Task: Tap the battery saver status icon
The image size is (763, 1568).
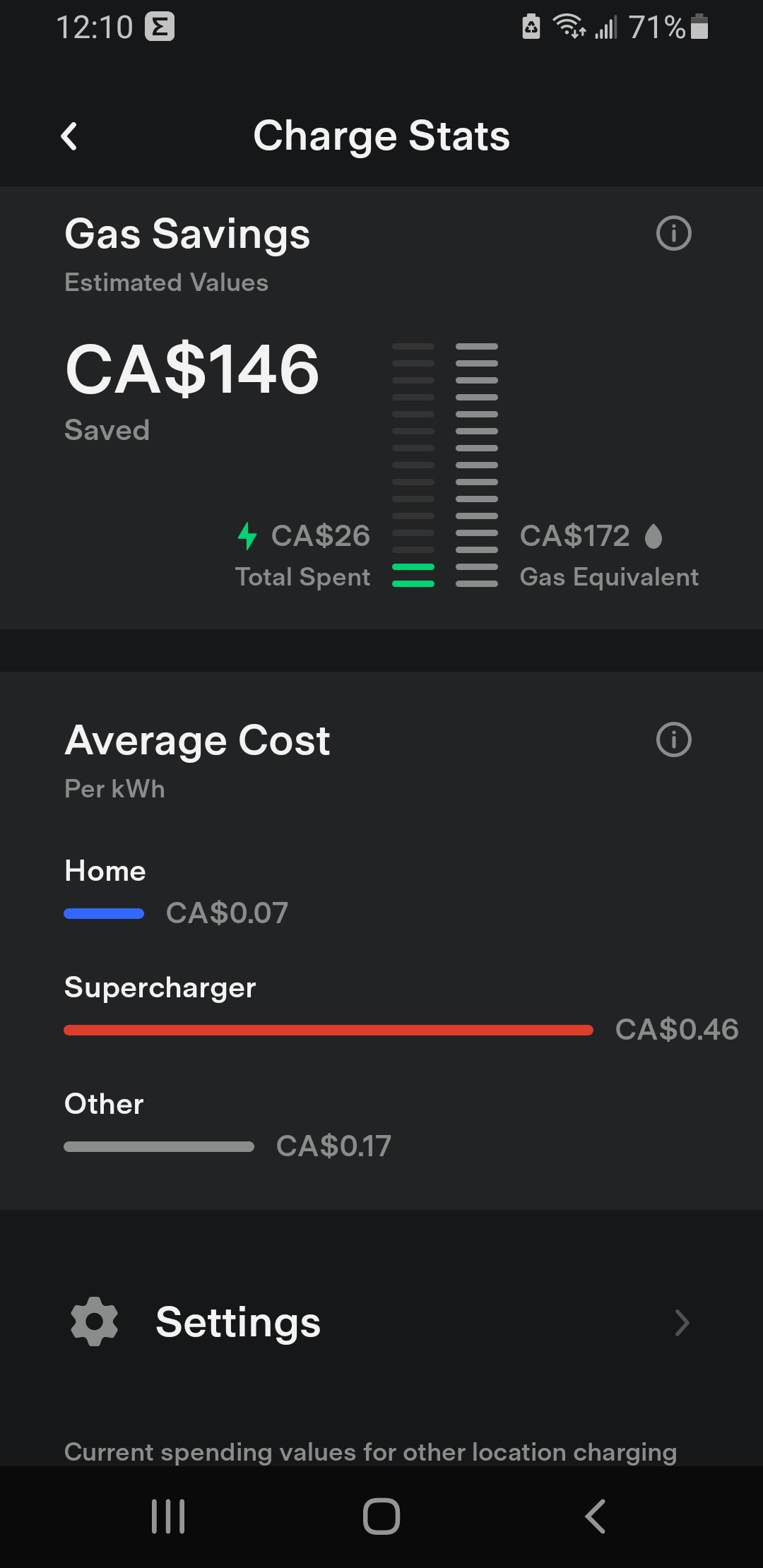Action: click(531, 27)
